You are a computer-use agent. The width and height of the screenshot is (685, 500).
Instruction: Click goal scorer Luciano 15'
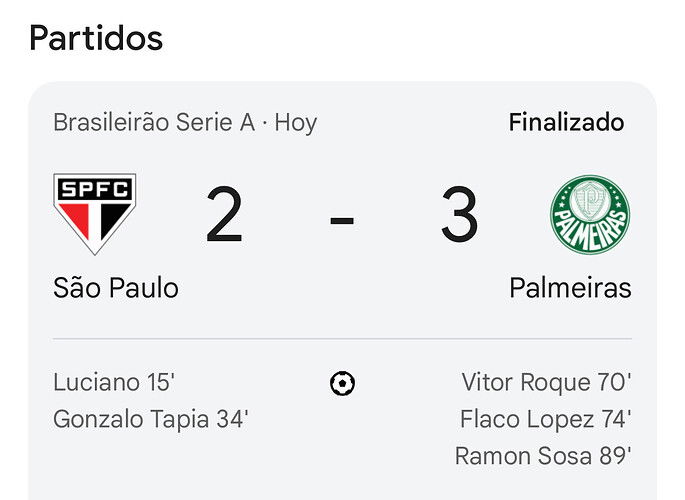click(x=114, y=382)
